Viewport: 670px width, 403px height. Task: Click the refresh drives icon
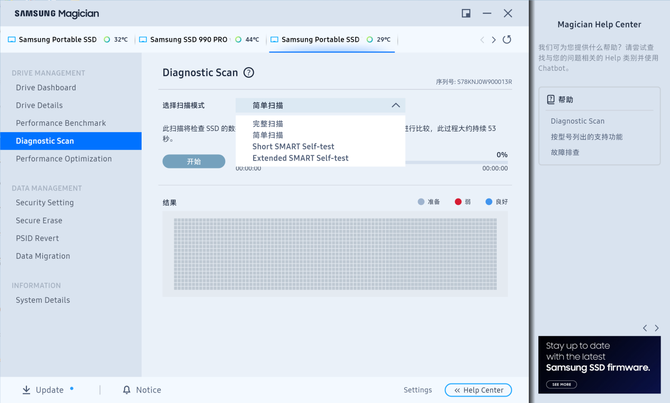click(x=507, y=40)
